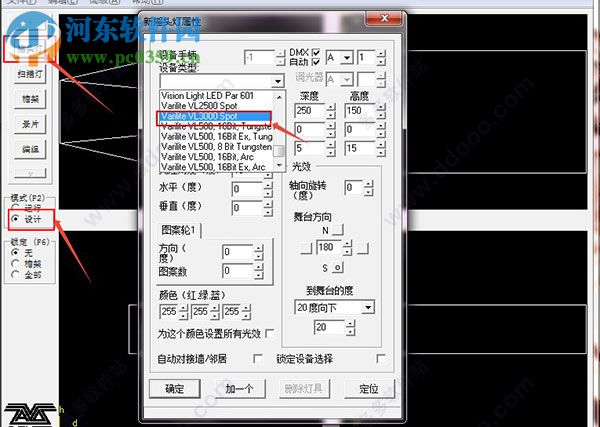Click the stepper beside height 150

[381, 111]
